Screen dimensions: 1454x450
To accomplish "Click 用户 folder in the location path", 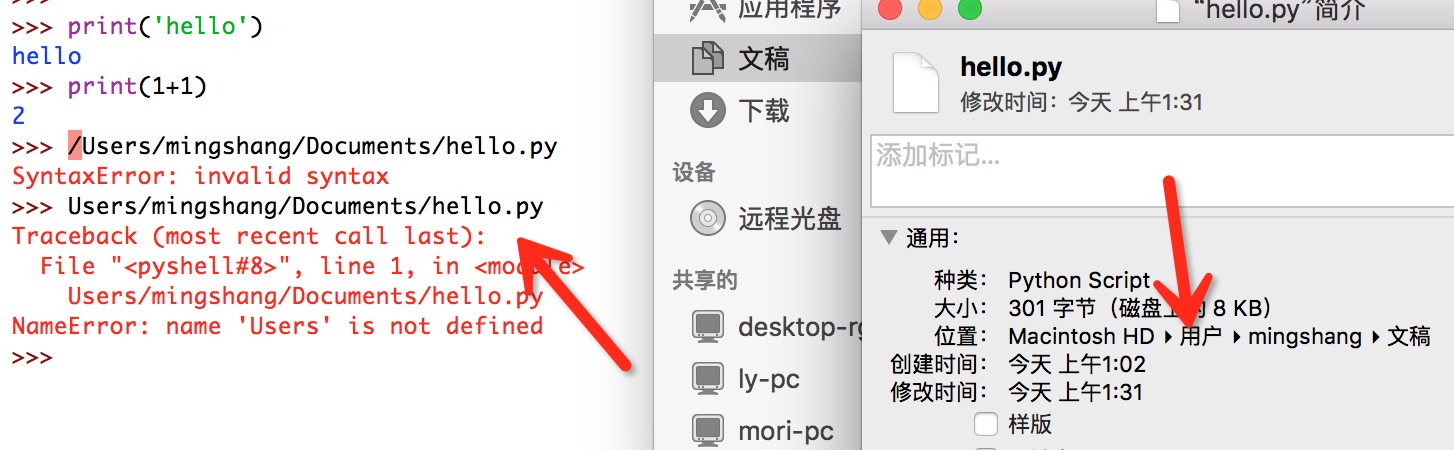I will coord(1201,336).
